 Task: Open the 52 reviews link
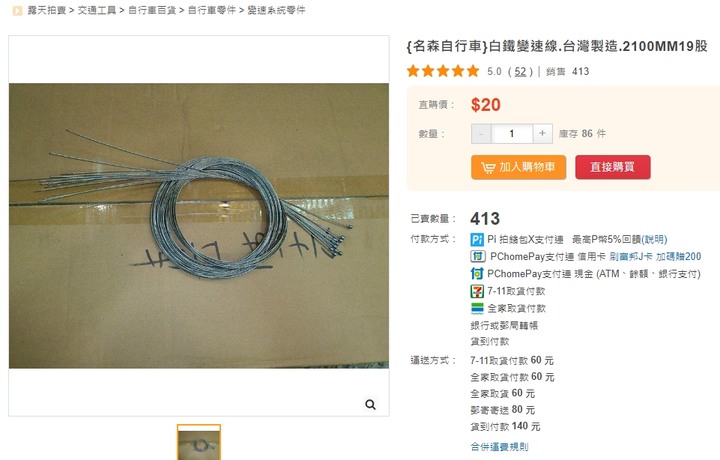point(520,72)
